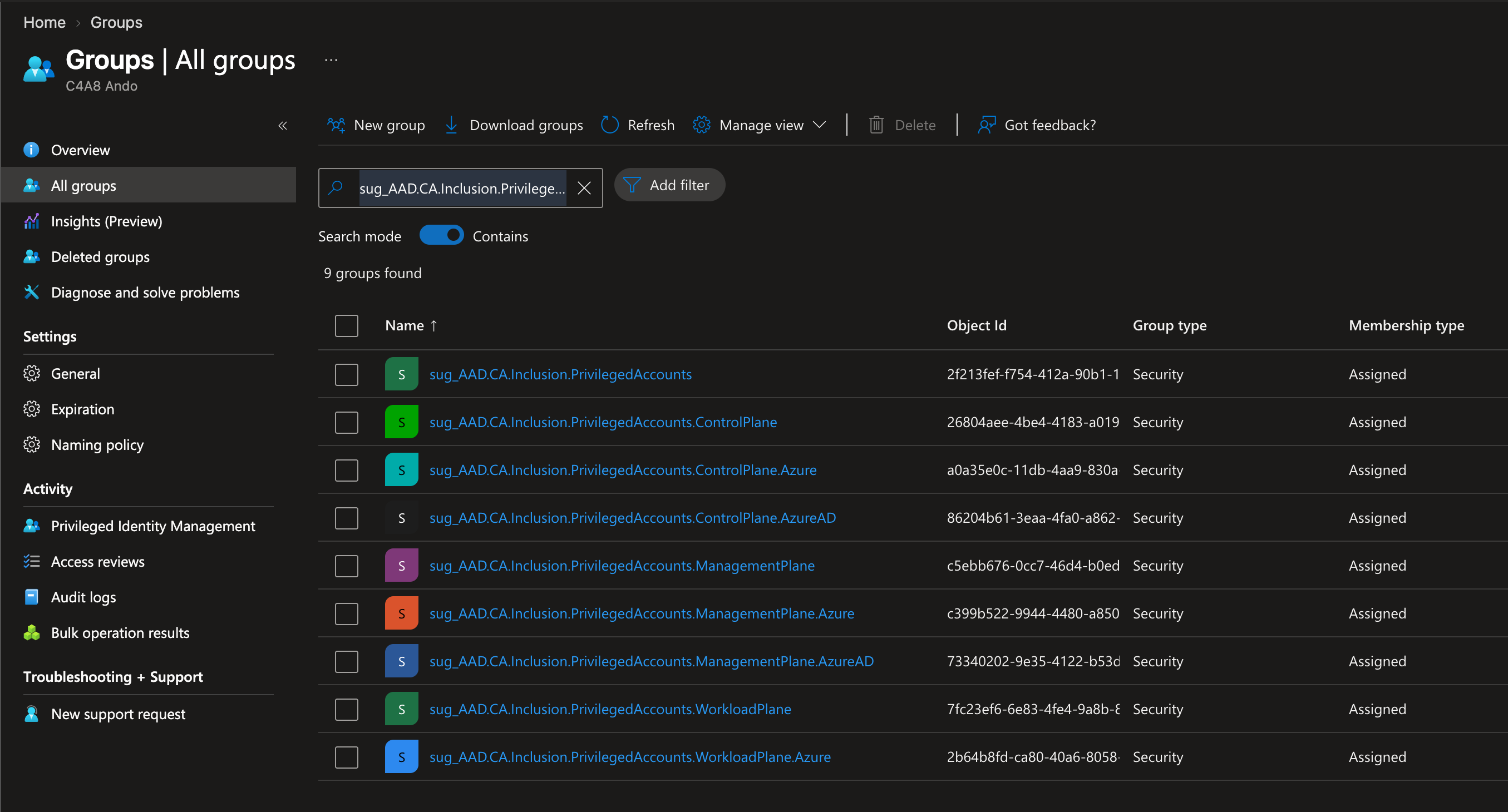Click the Object Id 2f213fef-f754-412a-90b1-1 cell
Viewport: 1508px width, 812px height.
(1033, 374)
